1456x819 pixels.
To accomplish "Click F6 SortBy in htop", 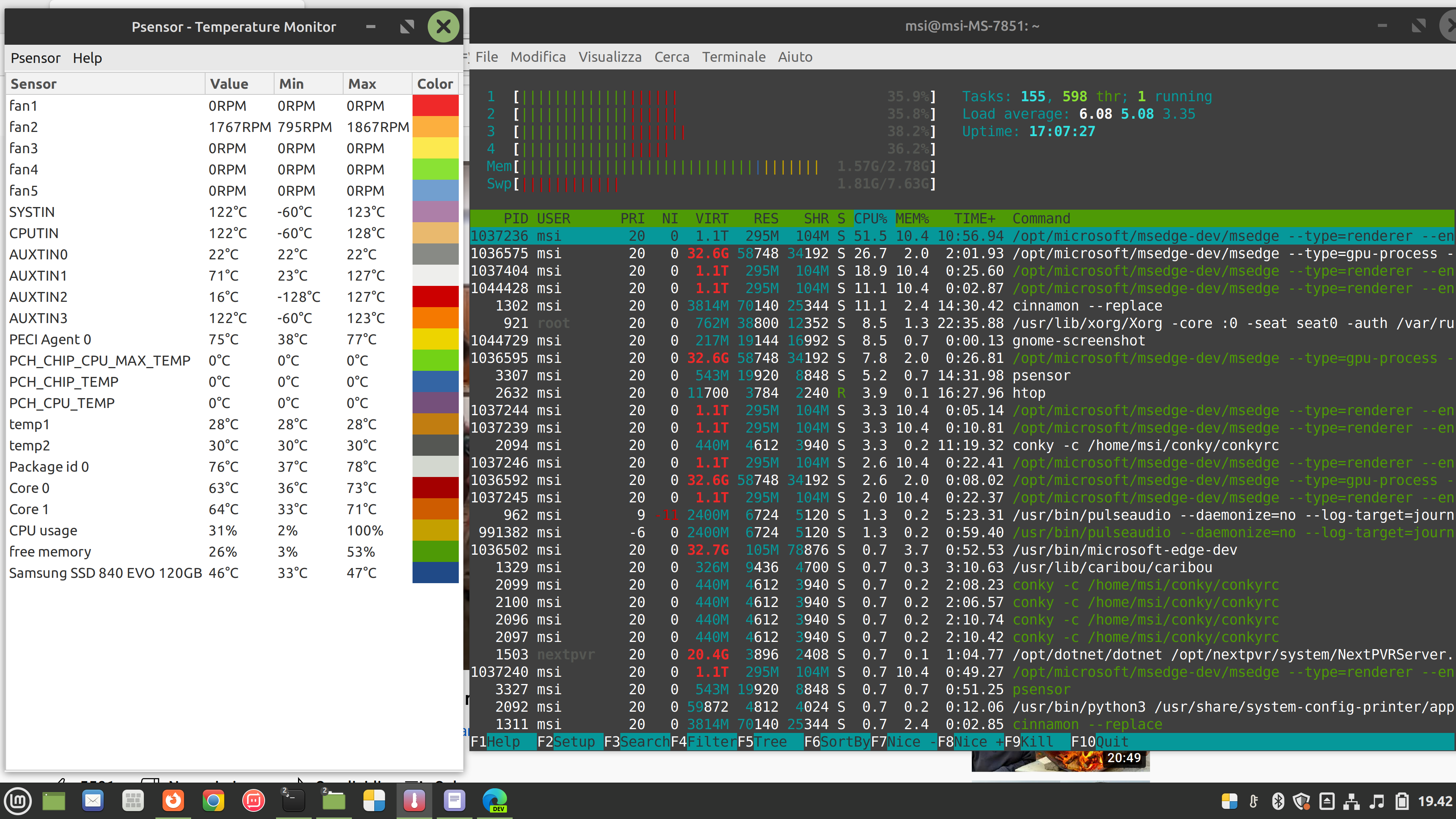I will 836,742.
